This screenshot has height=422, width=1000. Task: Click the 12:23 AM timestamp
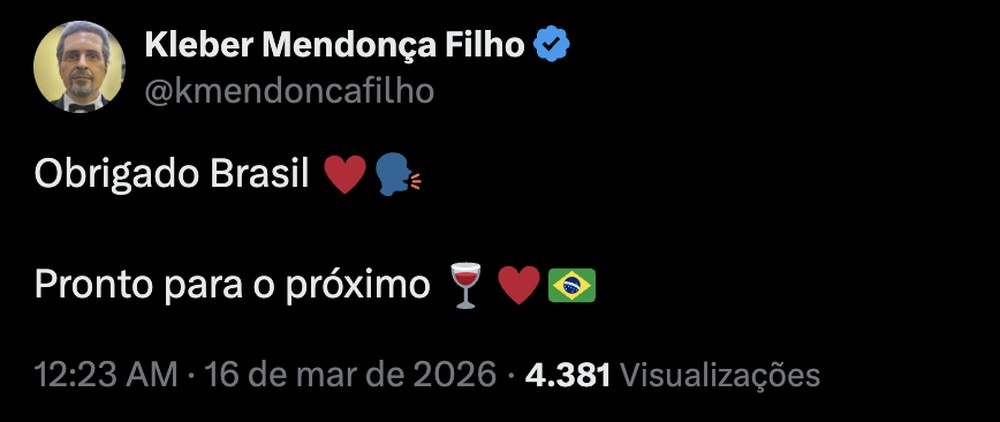106,376
